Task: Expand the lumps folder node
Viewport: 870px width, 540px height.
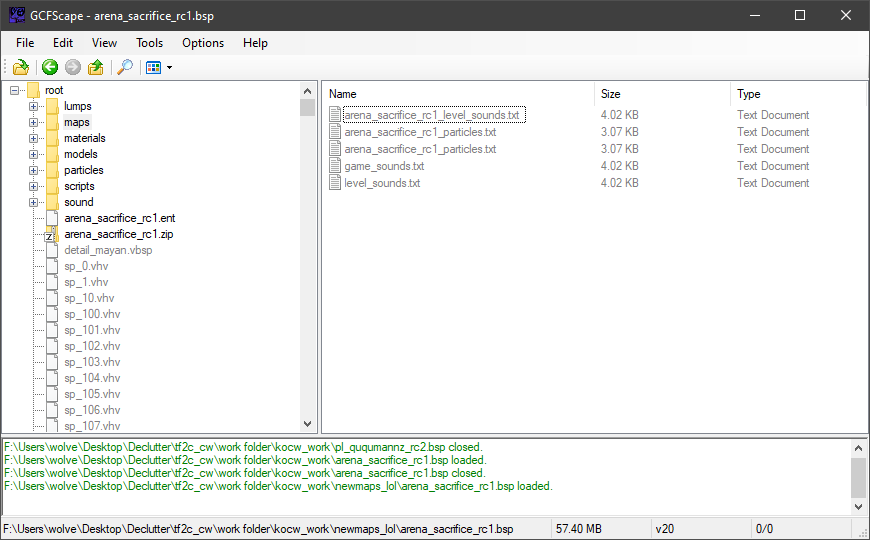Action: [33, 106]
